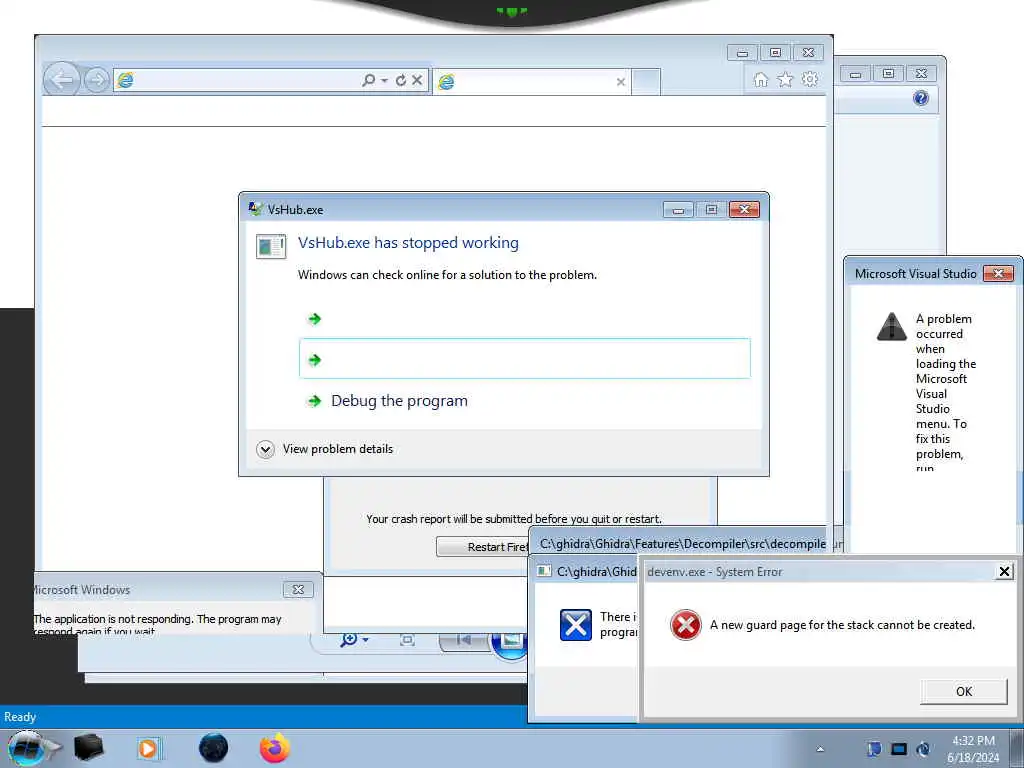Click the blue help question mark icon
This screenshot has width=1024, height=768.
click(921, 98)
